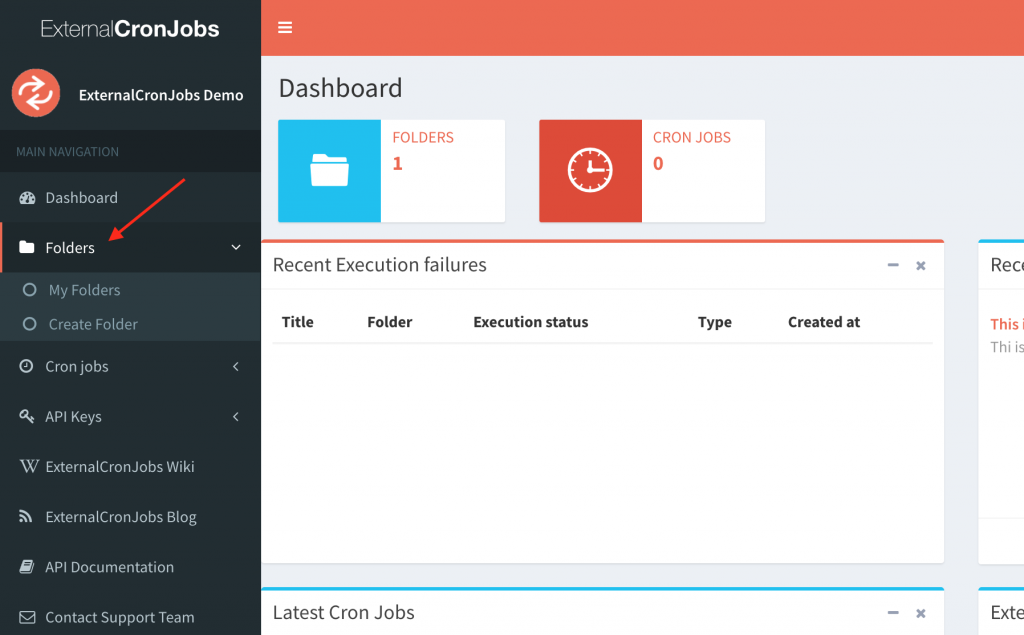Collapse the Folders menu chevron
The height and width of the screenshot is (635, 1024).
pos(236,247)
